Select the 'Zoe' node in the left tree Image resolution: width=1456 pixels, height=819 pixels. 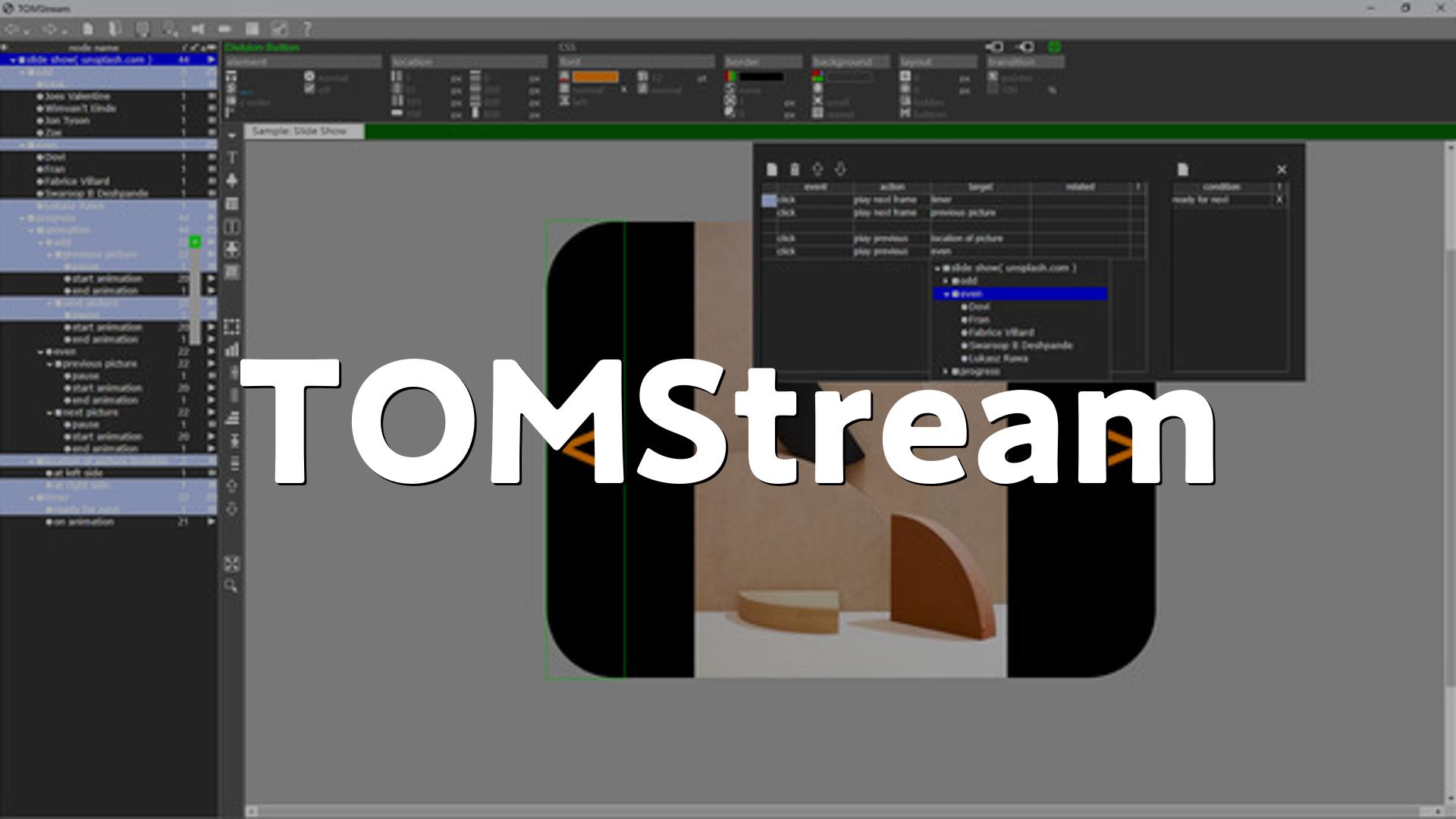click(x=53, y=133)
